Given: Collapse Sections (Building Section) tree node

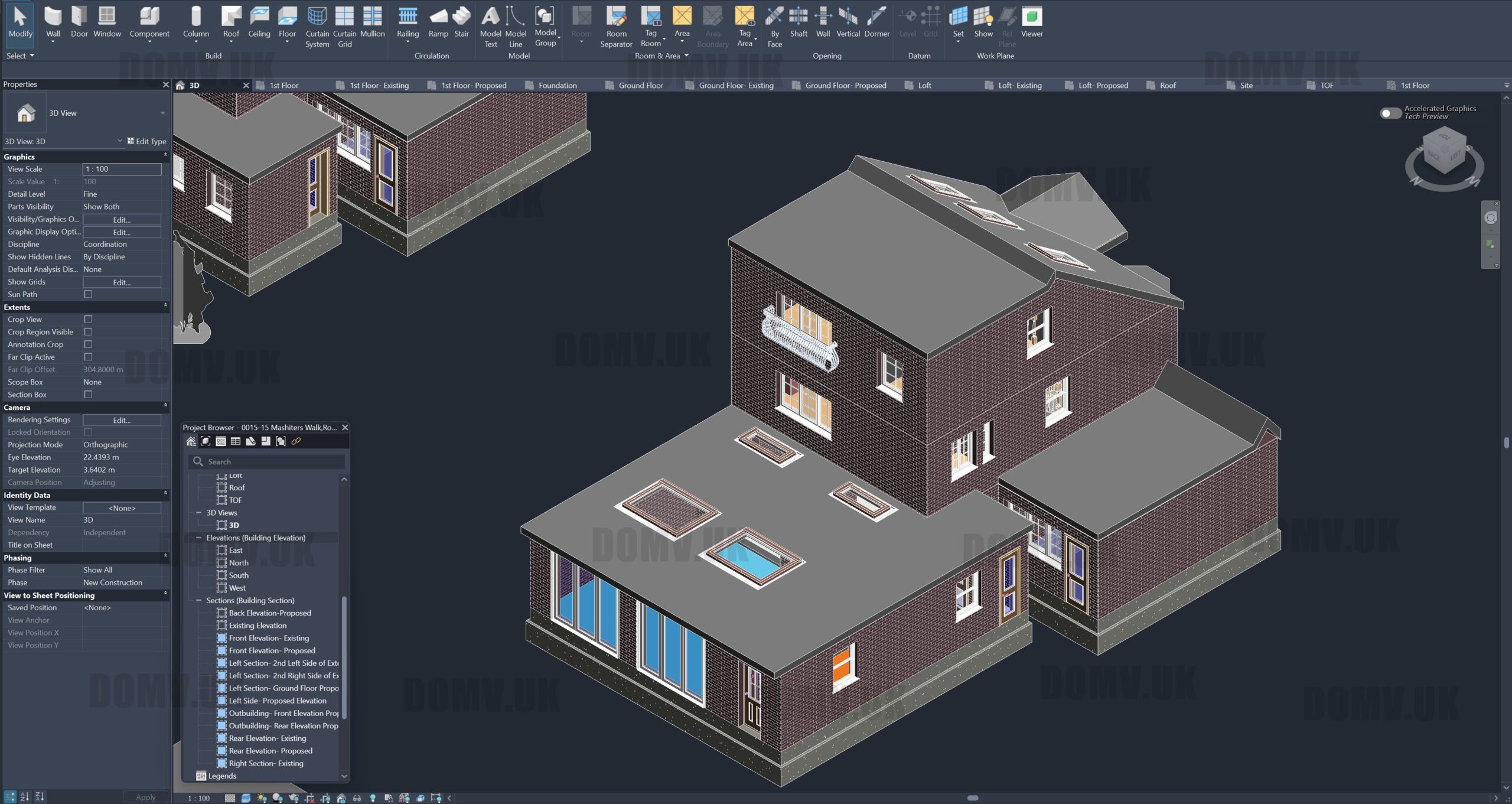Looking at the screenshot, I should pyautogui.click(x=199, y=600).
